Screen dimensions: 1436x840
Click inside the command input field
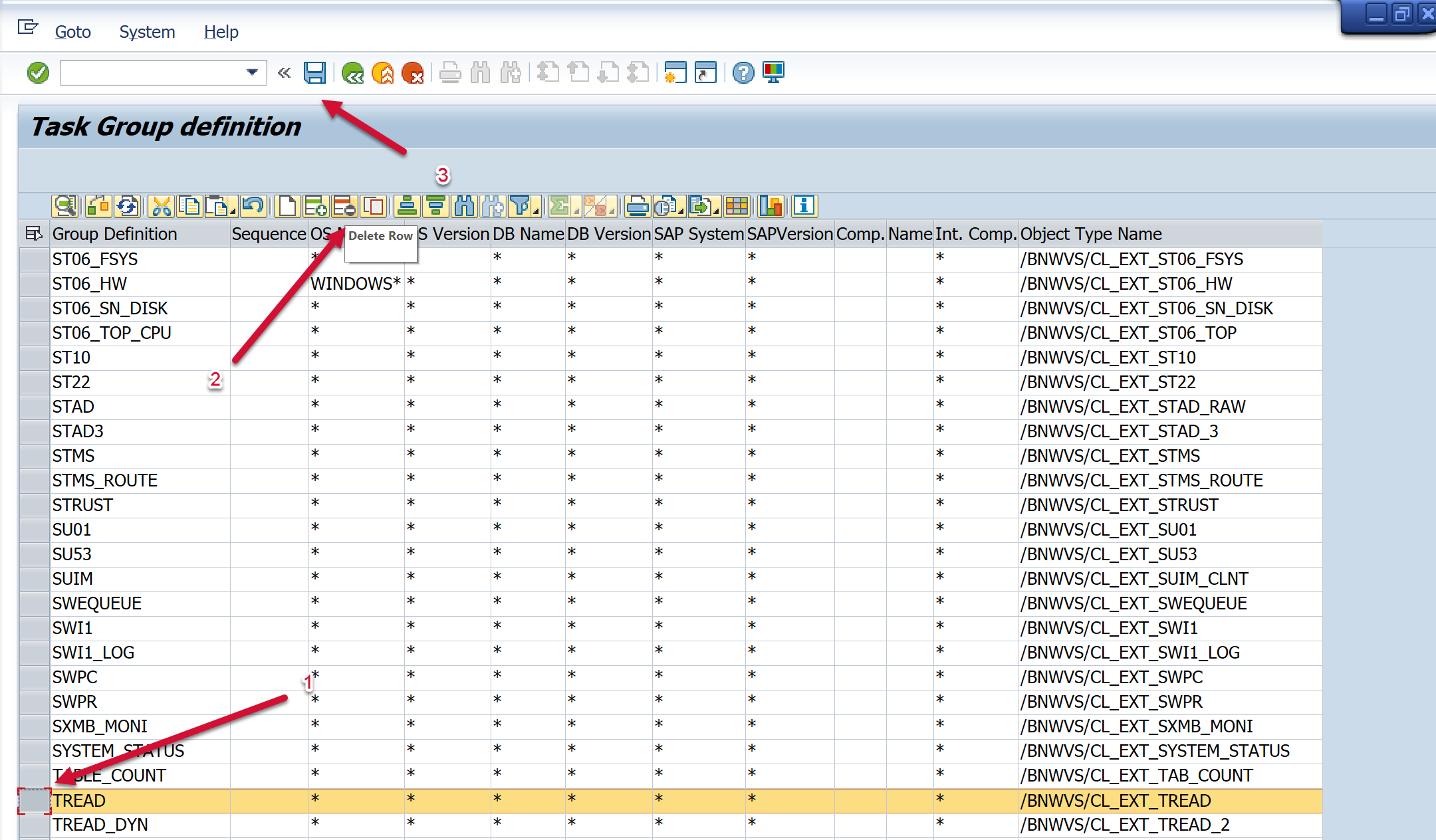[x=152, y=72]
